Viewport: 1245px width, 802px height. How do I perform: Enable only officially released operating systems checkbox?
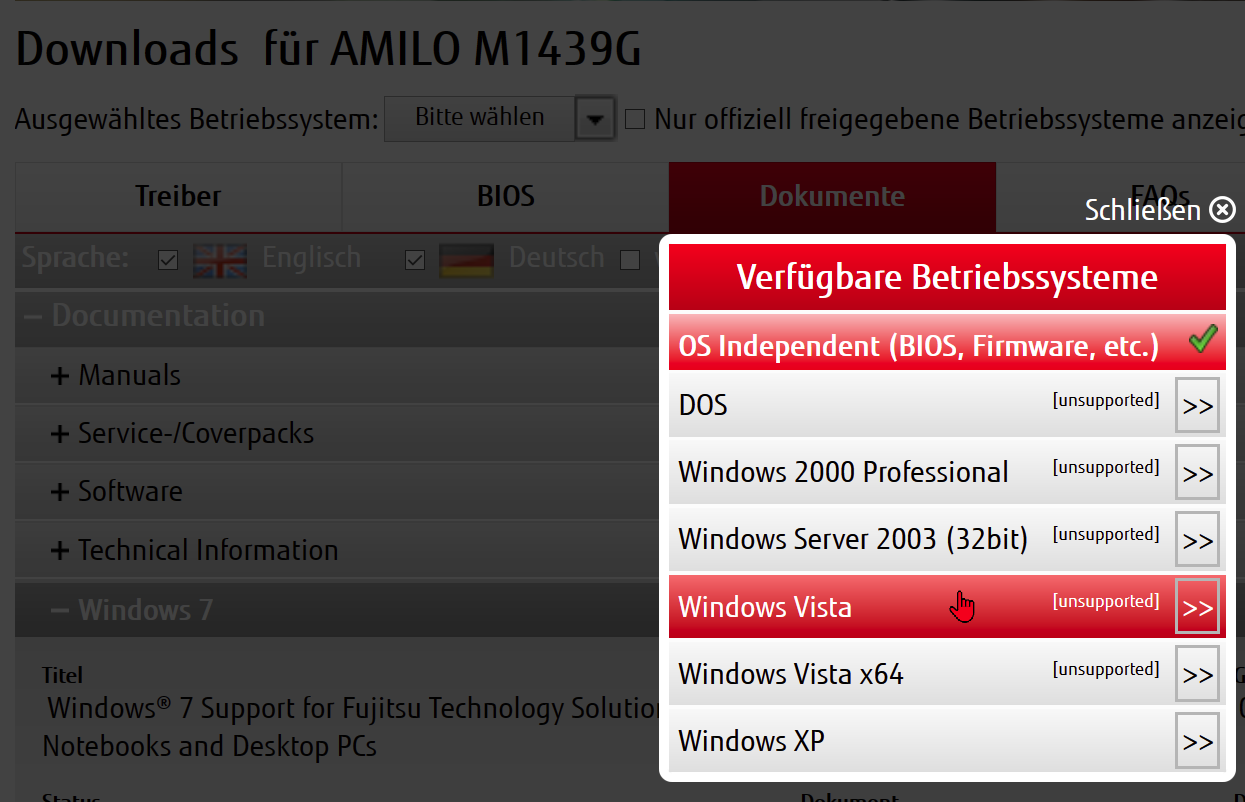click(x=635, y=120)
